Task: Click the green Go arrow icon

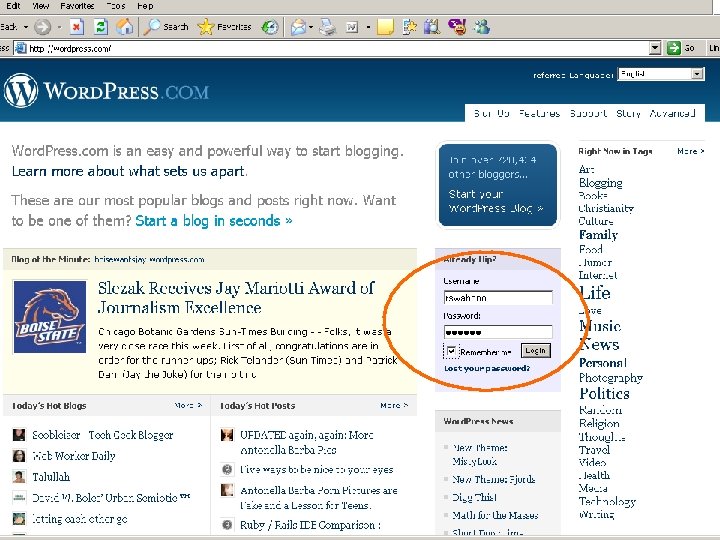Action: click(x=673, y=48)
